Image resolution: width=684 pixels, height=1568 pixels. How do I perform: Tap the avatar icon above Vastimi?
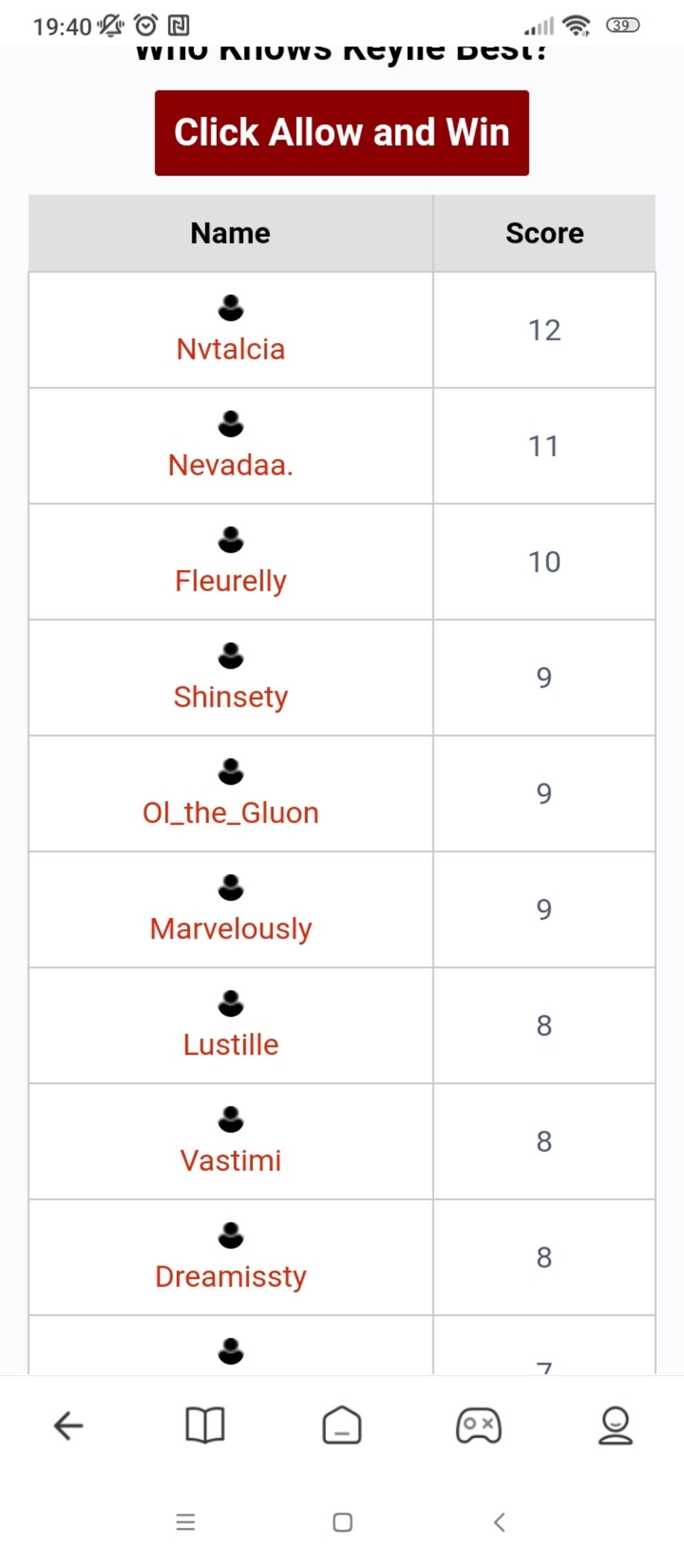230,1119
